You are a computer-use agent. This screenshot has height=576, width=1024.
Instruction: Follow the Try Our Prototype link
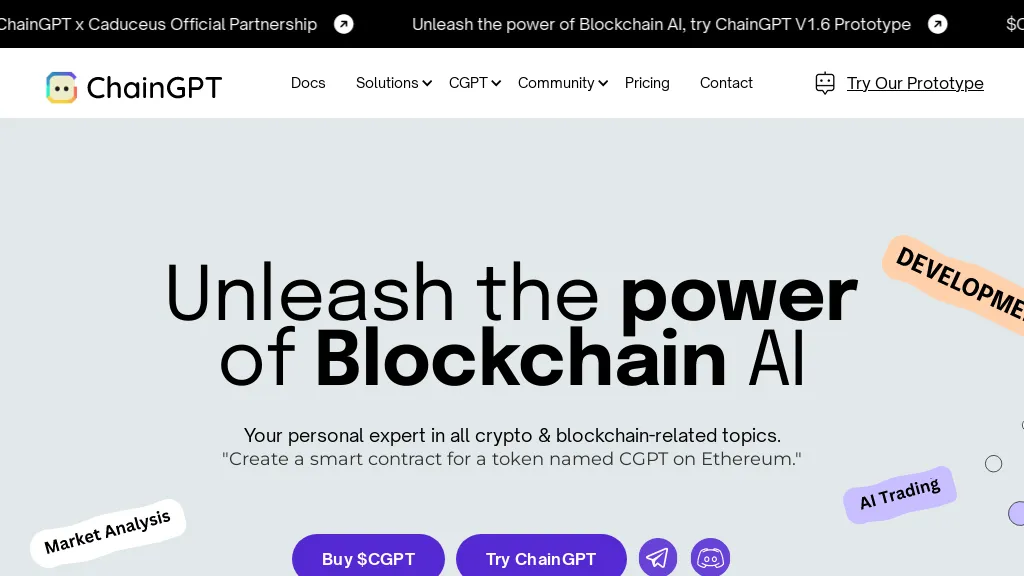(915, 83)
